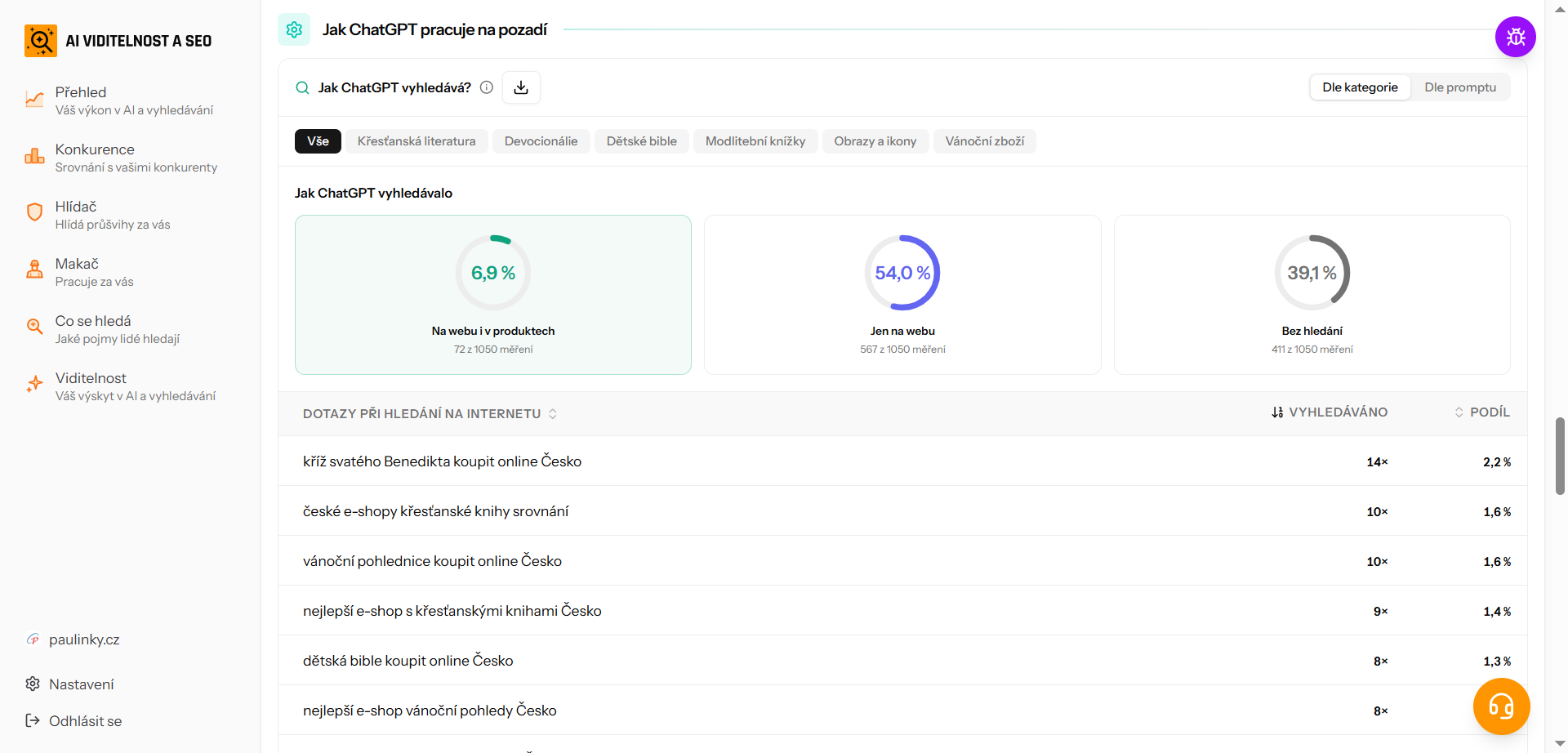This screenshot has height=753, width=1568.
Task: Click the AI Viditelnost a SEO logo icon
Action: click(x=40, y=41)
